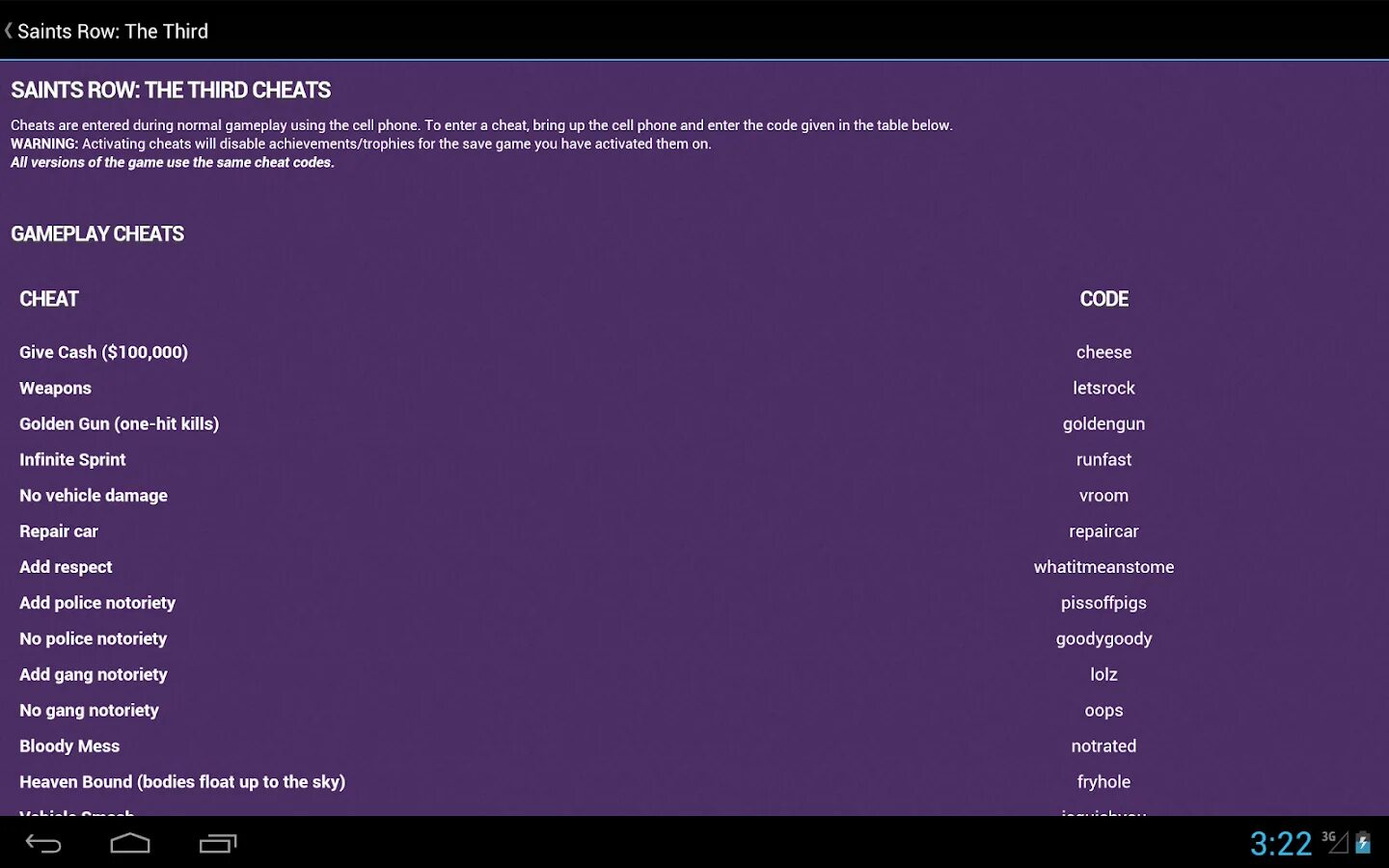1389x868 pixels.
Task: Select the notrated cheat code
Action: [x=1104, y=745]
